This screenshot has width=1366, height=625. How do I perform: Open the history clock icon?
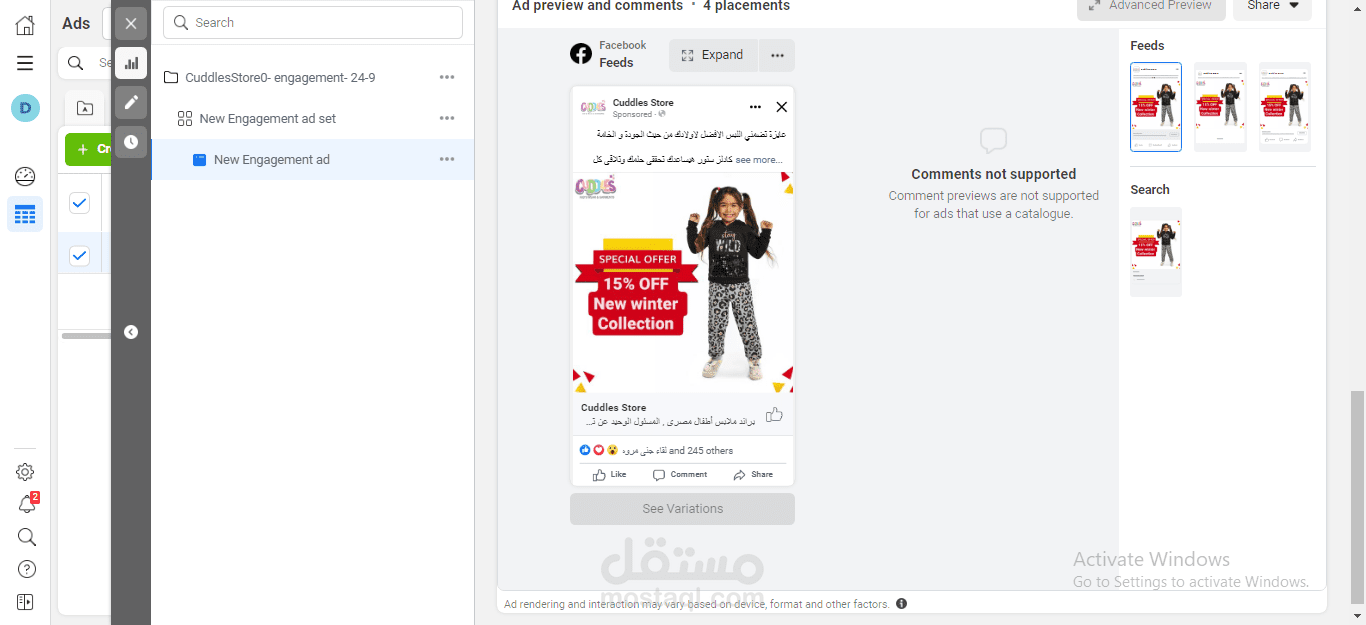(x=131, y=142)
